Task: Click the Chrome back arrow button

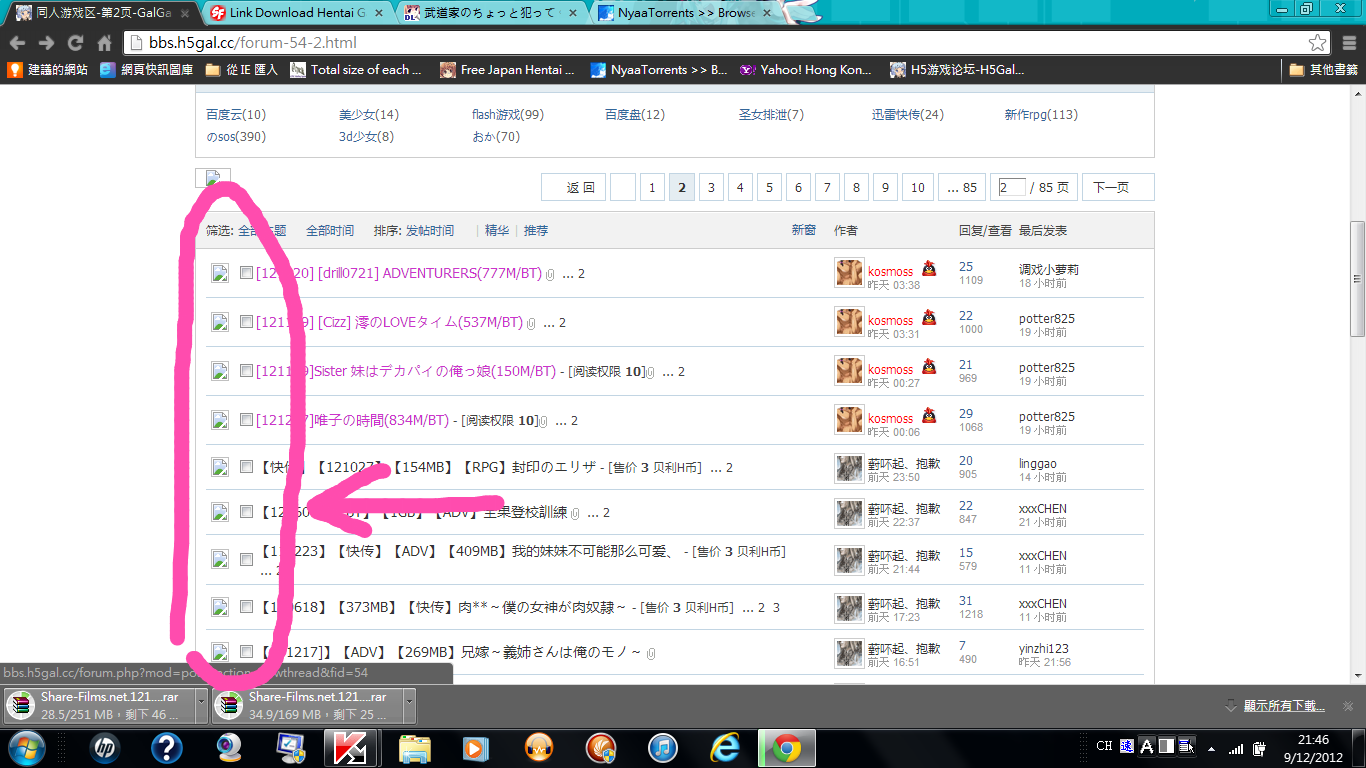Action: click(18, 43)
